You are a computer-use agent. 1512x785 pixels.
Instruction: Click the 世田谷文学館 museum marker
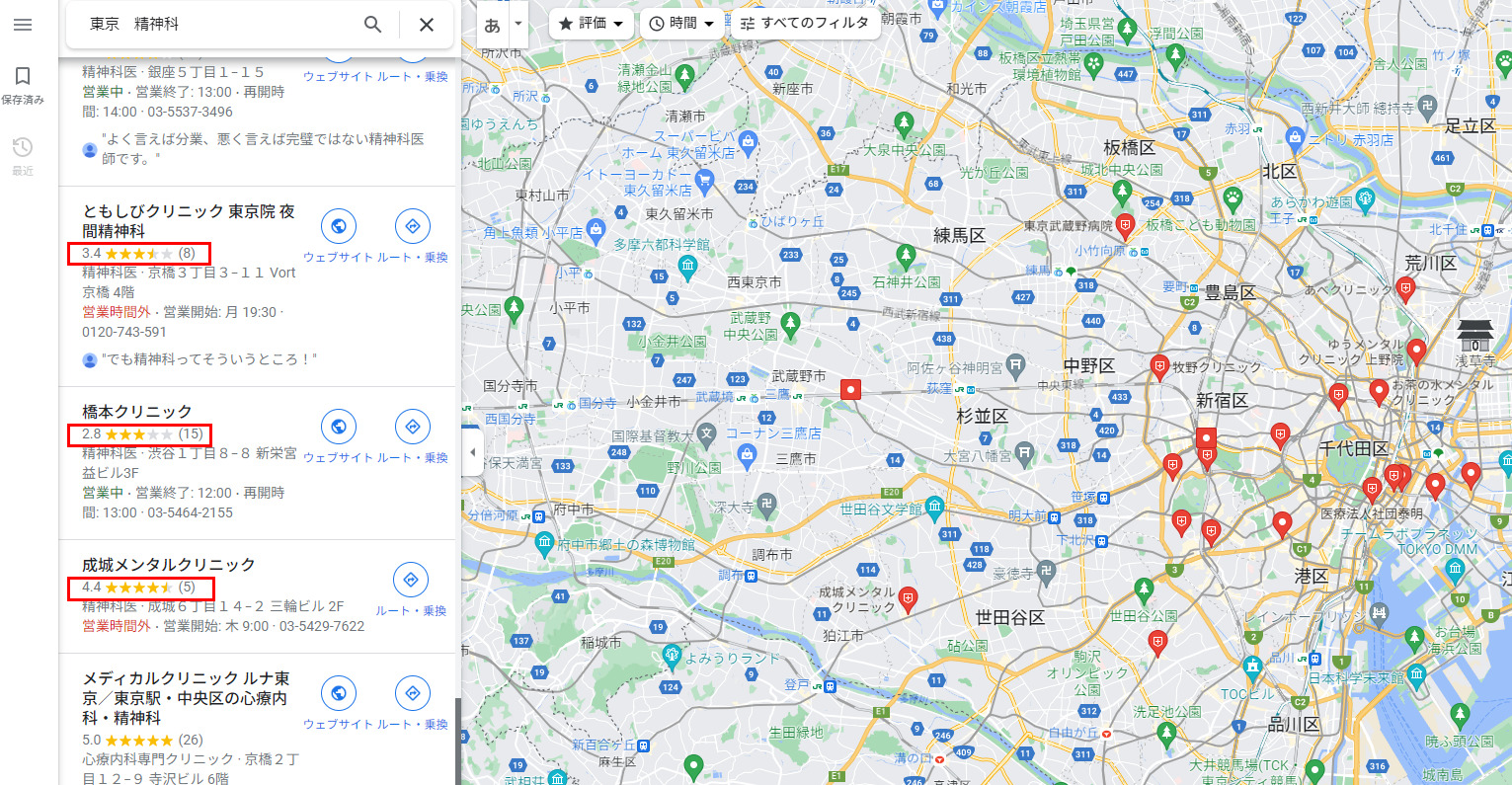[934, 510]
